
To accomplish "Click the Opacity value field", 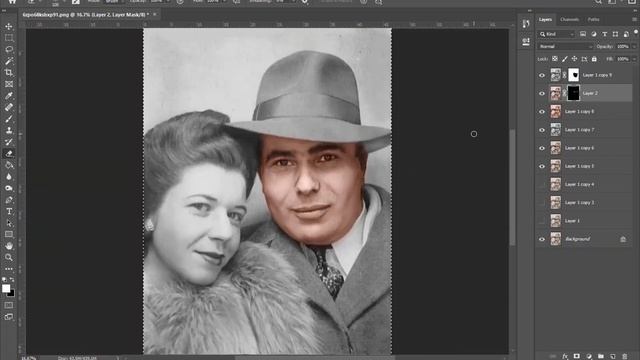I will click(x=623, y=47).
